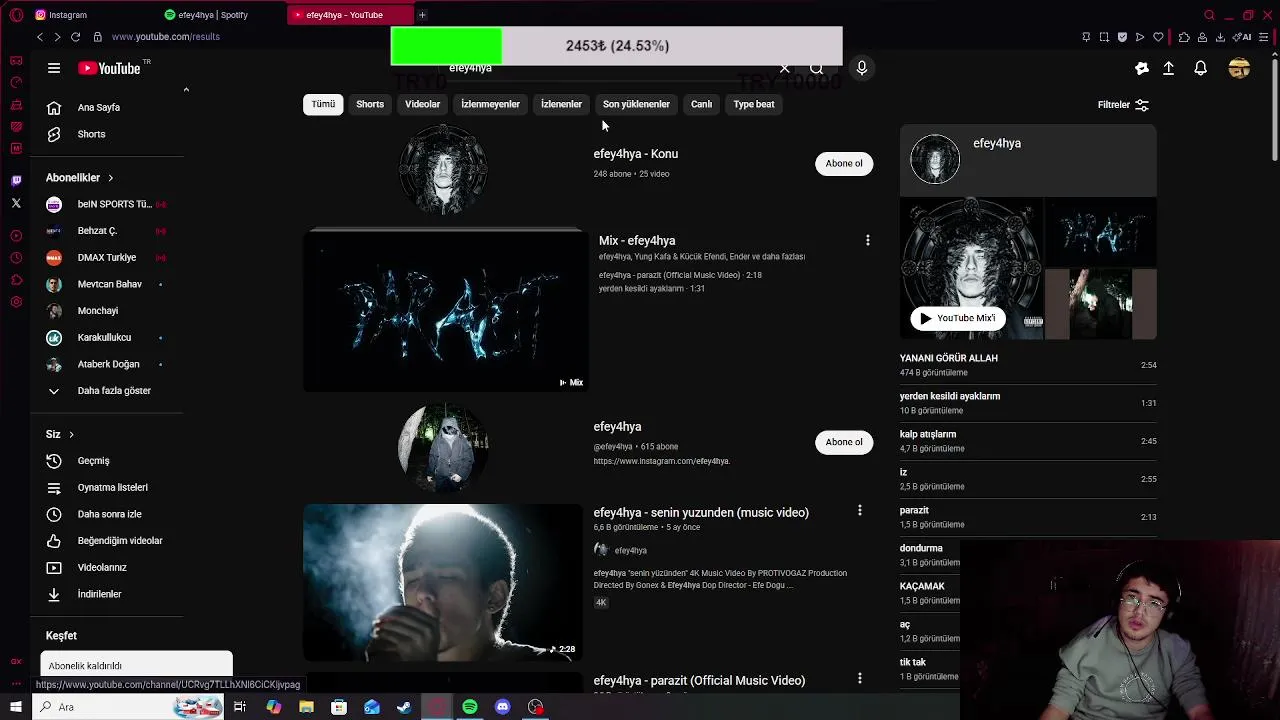The image size is (1280, 720).
Task: Open YouTube notifications bell
Action: (1200, 68)
